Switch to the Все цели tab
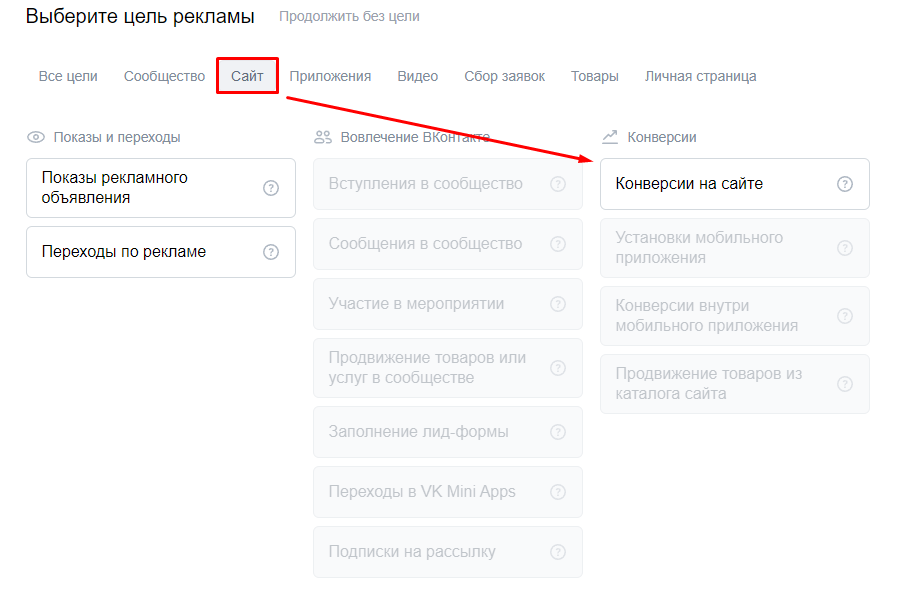The height and width of the screenshot is (597, 907). click(x=67, y=75)
